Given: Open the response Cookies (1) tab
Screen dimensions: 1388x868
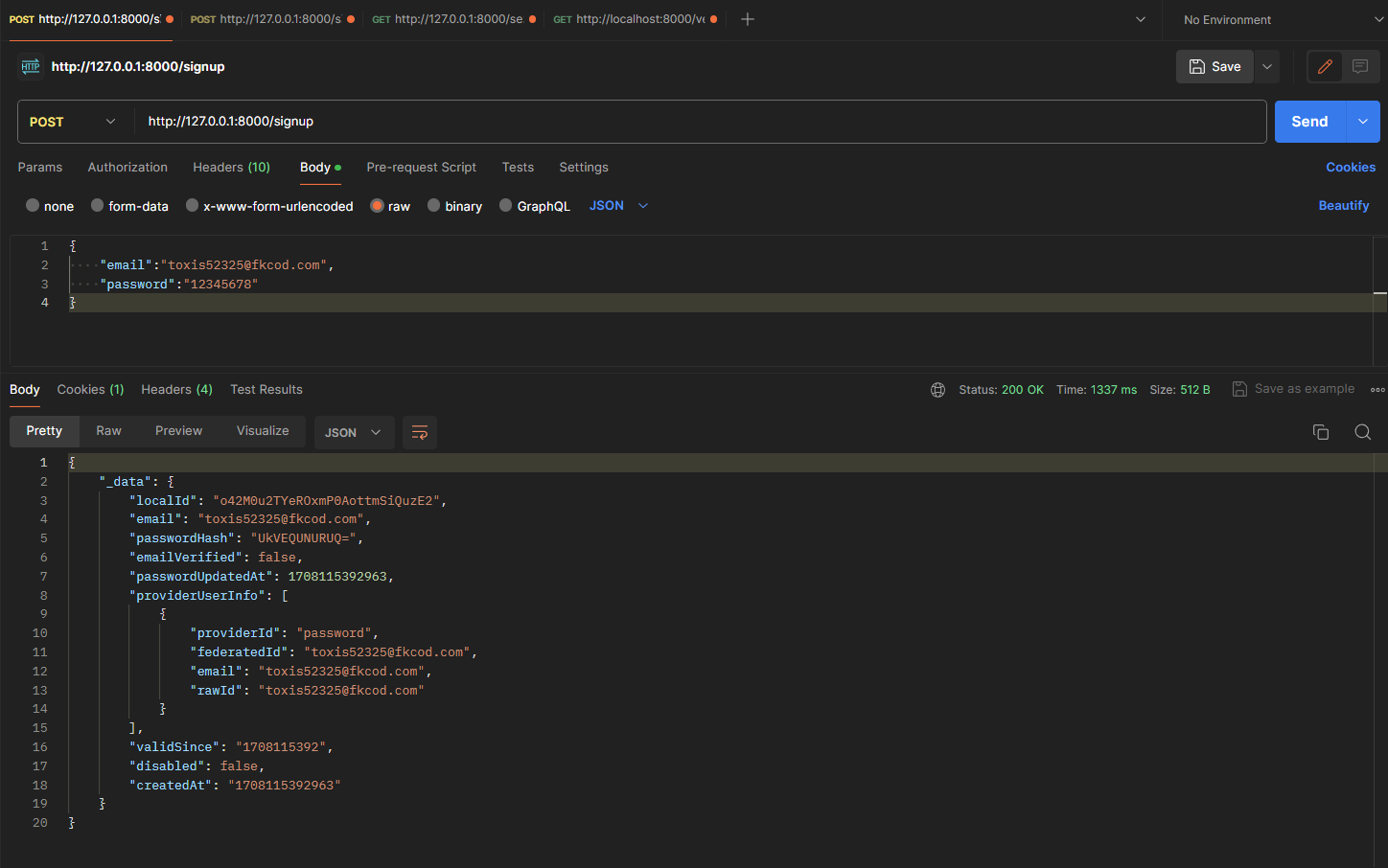Looking at the screenshot, I should click(x=90, y=389).
